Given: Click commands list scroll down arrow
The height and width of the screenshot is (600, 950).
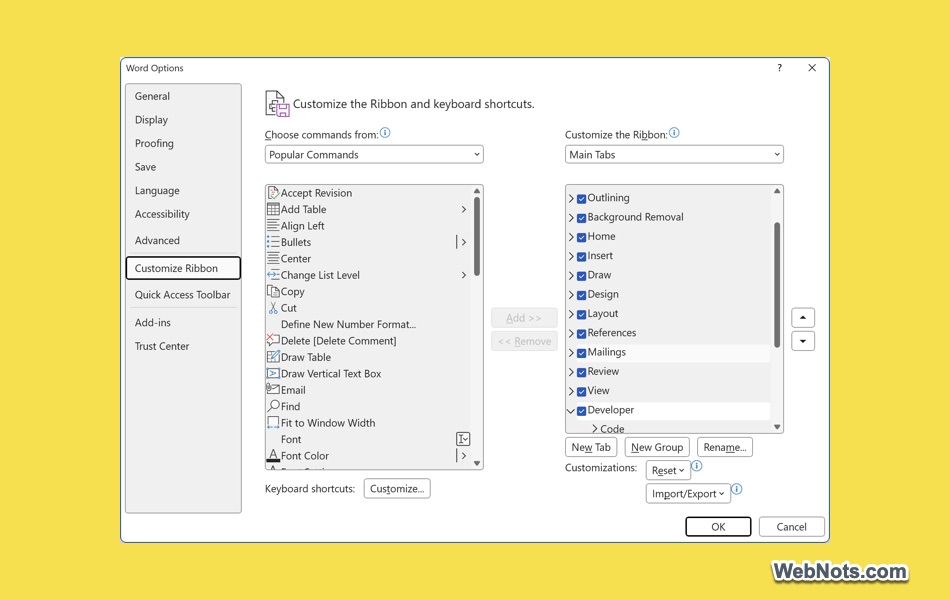Looking at the screenshot, I should tap(477, 463).
